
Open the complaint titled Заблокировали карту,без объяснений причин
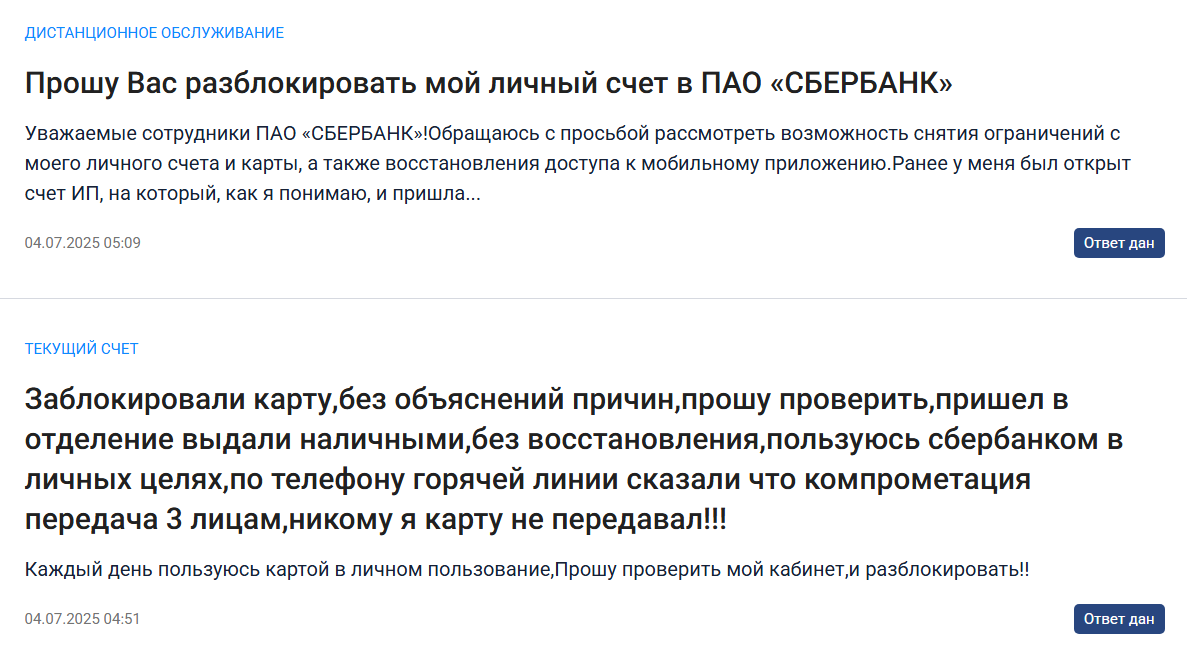pos(573,459)
